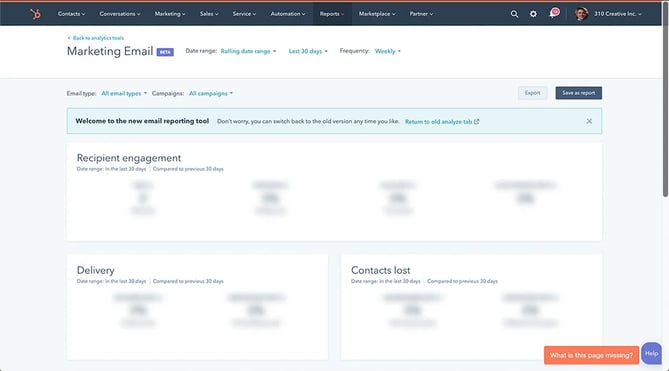669x371 pixels.
Task: Open the All email types filter
Action: click(124, 93)
